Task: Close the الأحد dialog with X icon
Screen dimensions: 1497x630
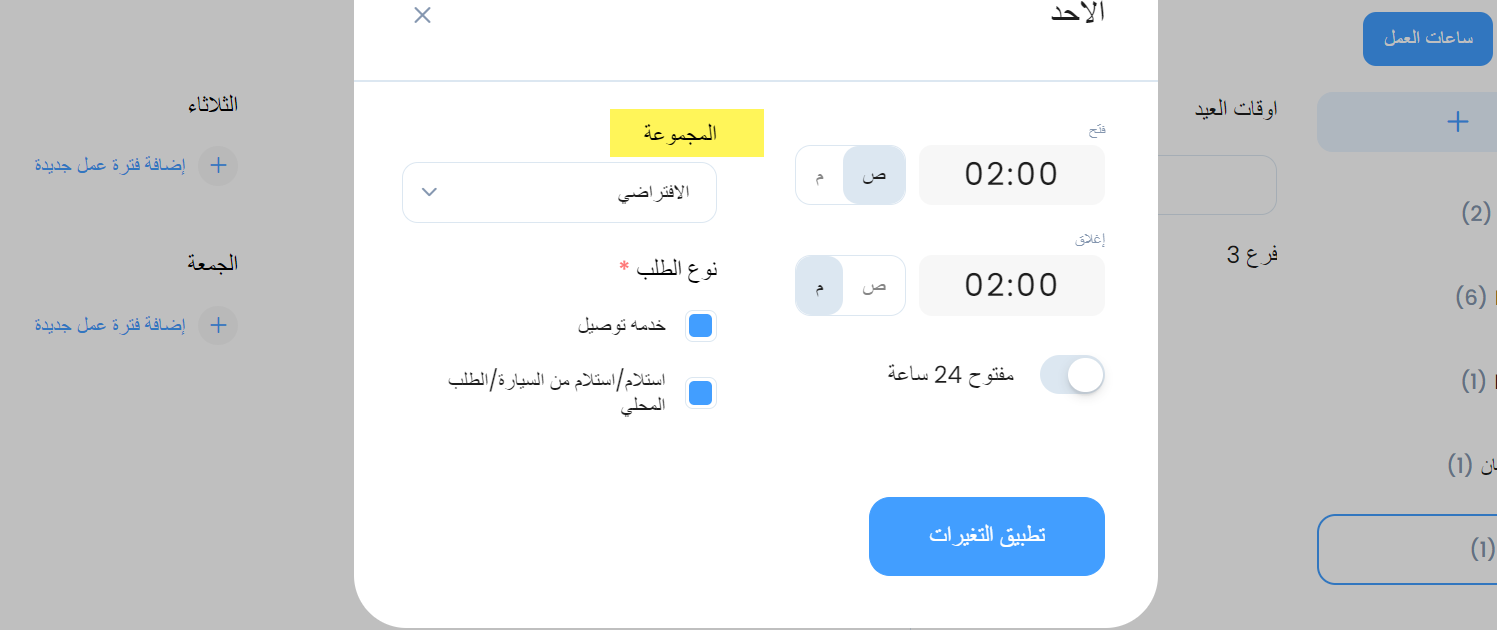Action: 422,15
